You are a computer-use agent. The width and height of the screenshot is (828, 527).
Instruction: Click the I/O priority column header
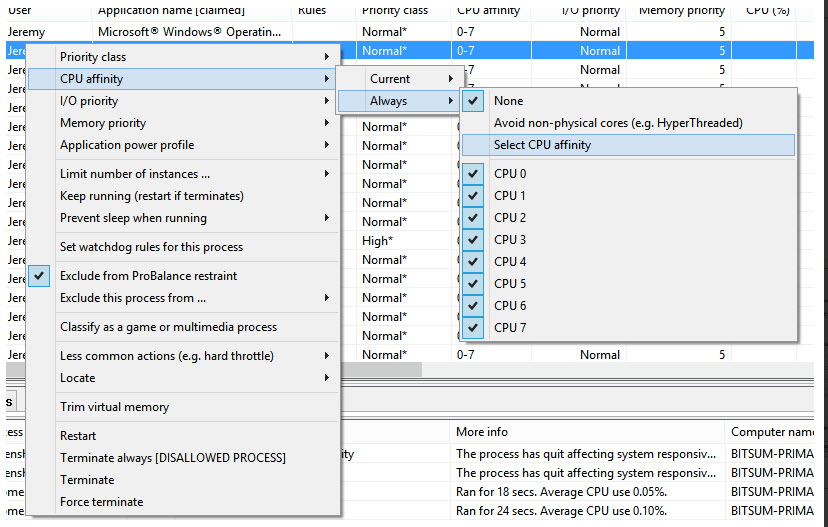[x=590, y=10]
